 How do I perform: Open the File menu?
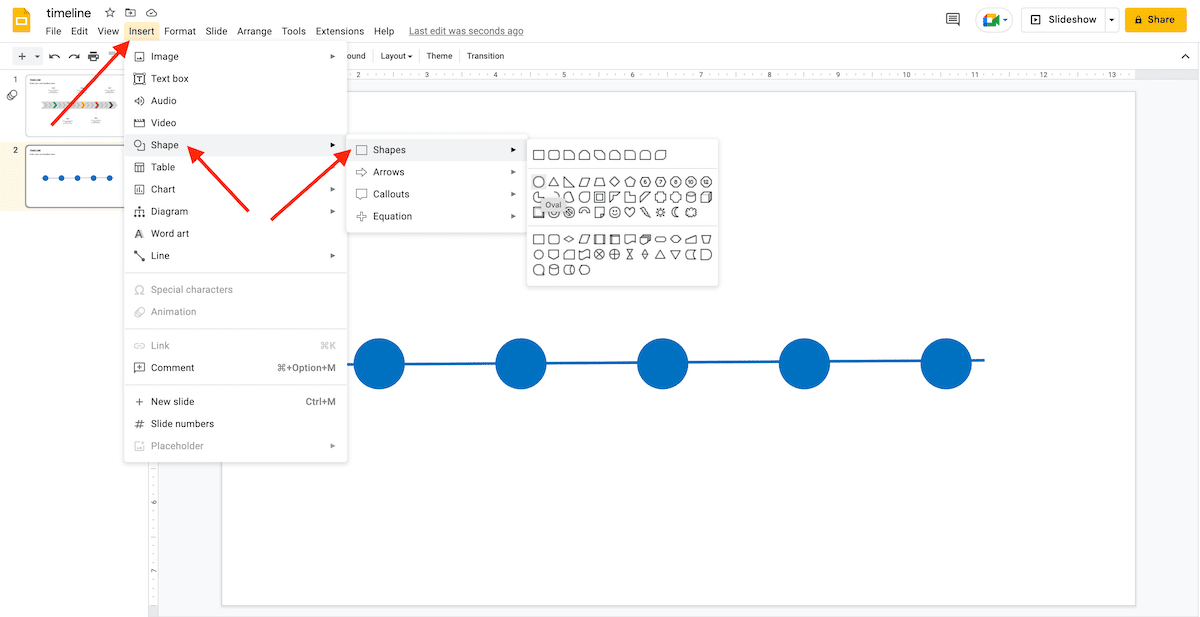(53, 31)
